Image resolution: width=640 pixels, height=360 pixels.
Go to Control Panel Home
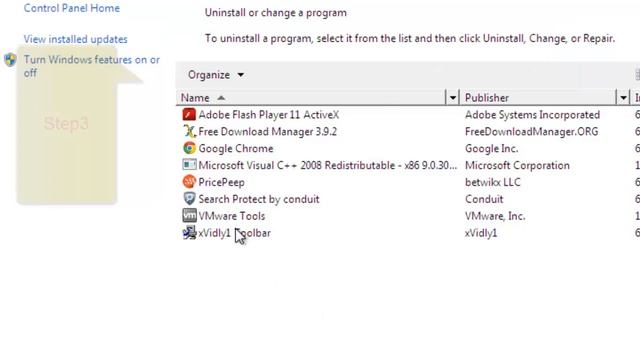(72, 8)
